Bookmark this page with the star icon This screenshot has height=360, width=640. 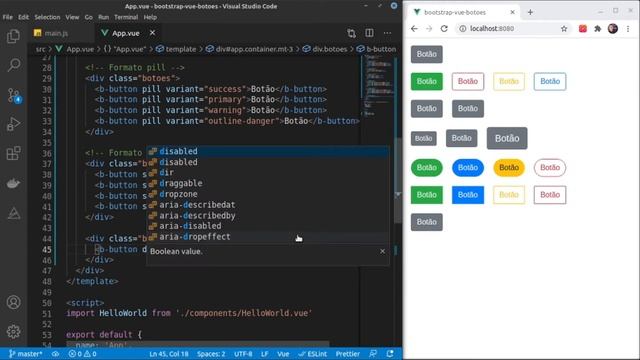point(564,29)
